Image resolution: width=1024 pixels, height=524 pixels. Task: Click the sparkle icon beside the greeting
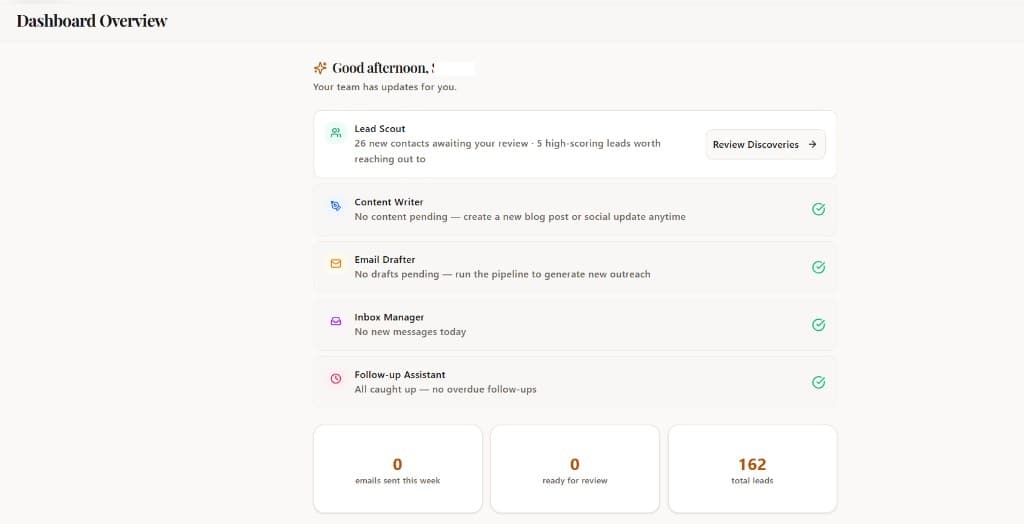click(x=320, y=68)
